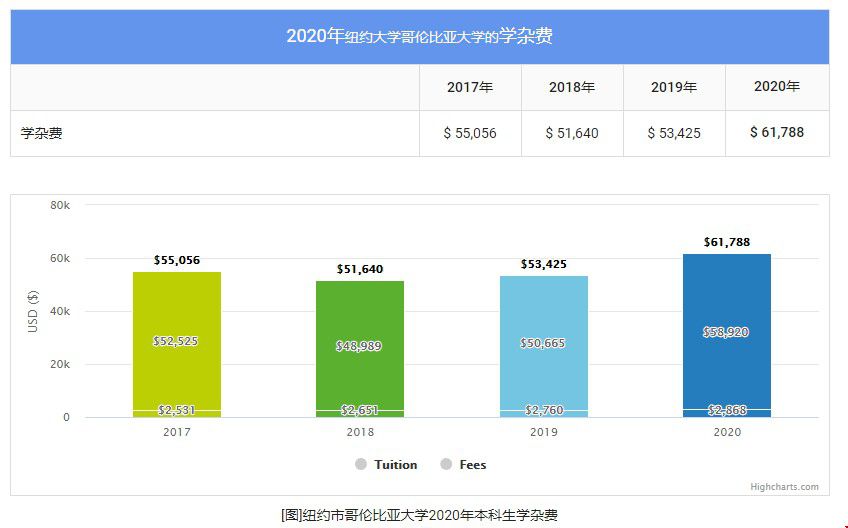Click the 2020 x-axis label
Viewport: 848px width, 528px height.
727,432
